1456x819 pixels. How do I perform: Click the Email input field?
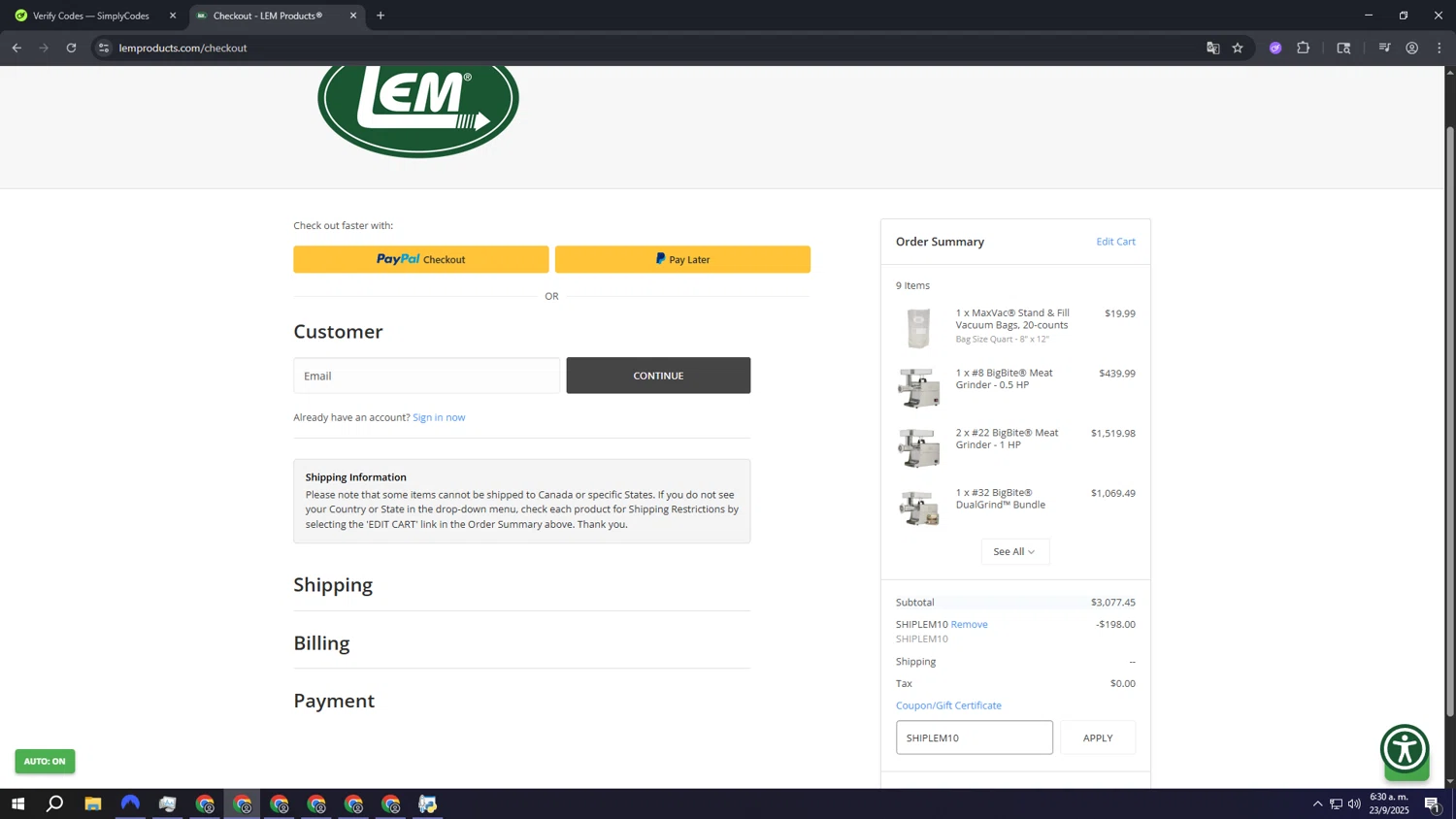(x=426, y=376)
